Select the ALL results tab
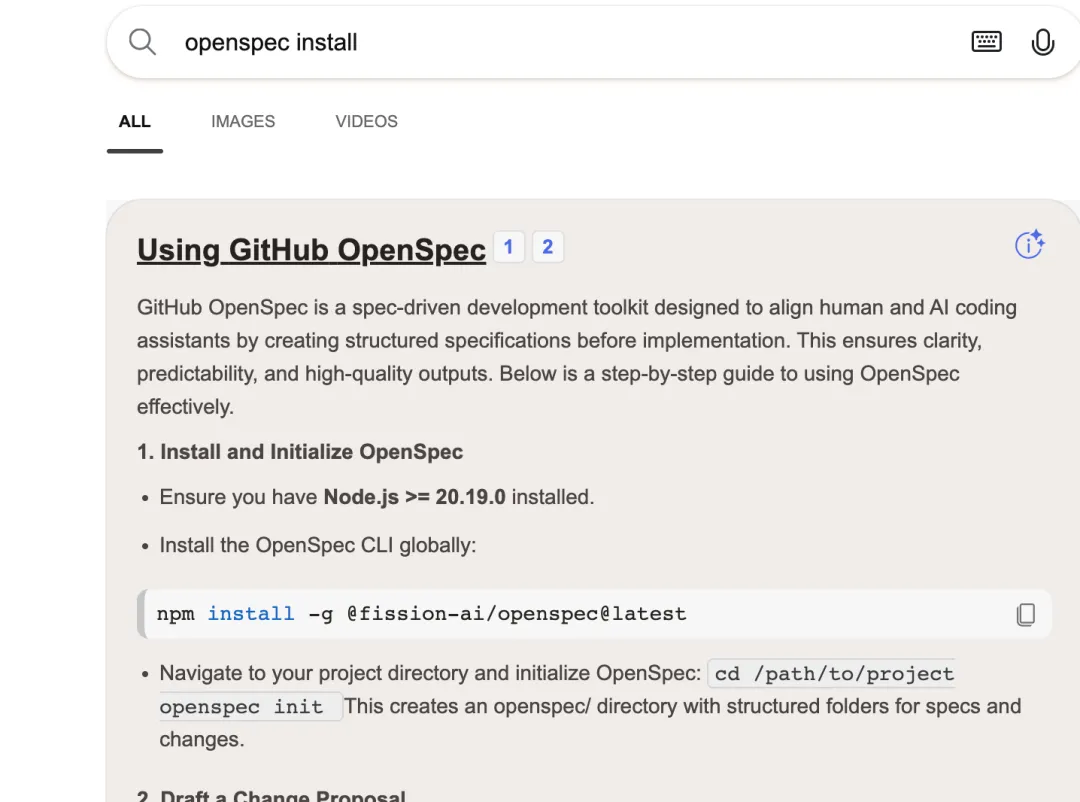This screenshot has width=1080, height=802. [135, 122]
